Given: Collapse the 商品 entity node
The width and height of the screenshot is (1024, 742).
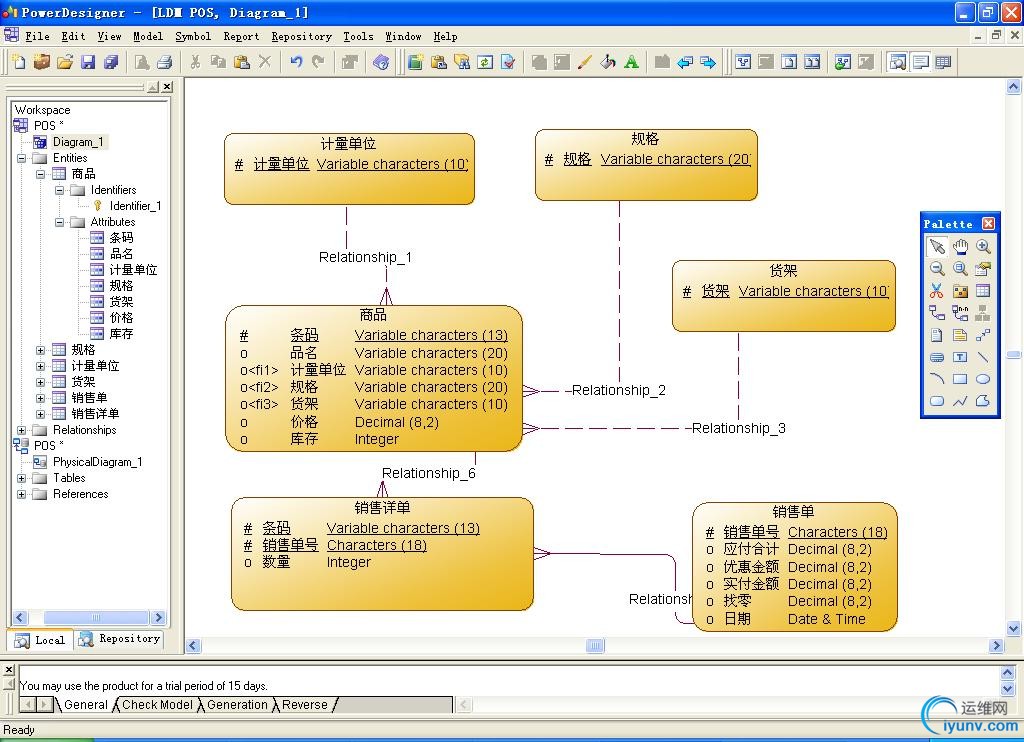Looking at the screenshot, I should pos(40,174).
